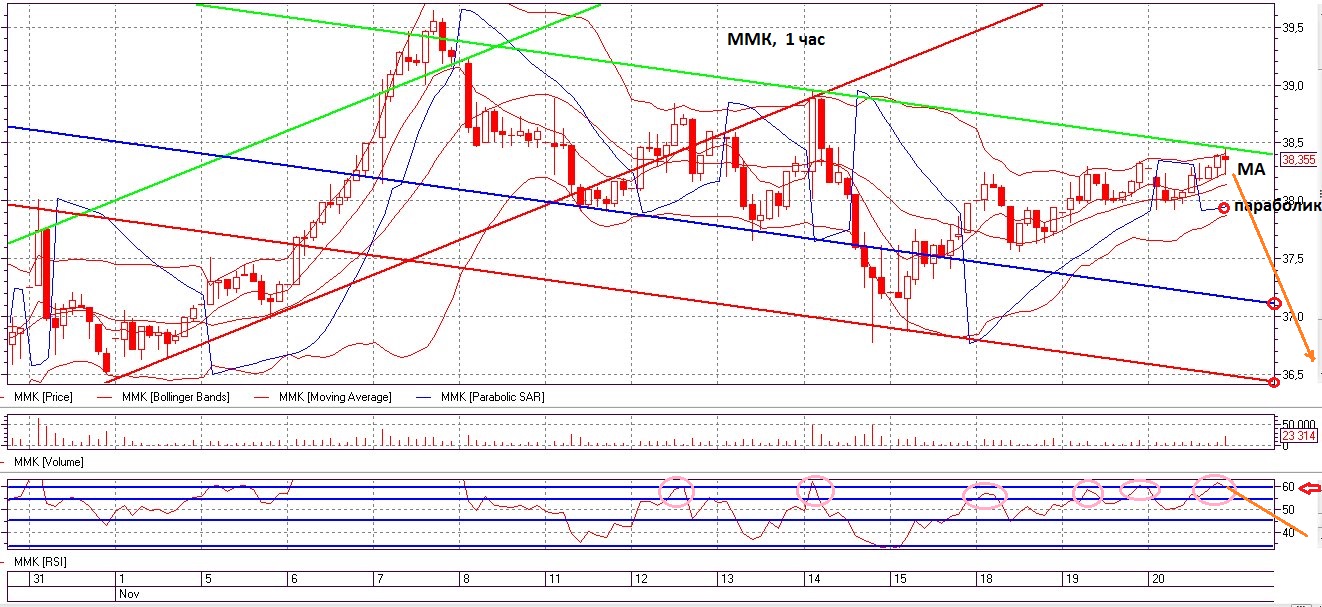
Task: Select date 20 on the time axis
Action: tap(1158, 579)
